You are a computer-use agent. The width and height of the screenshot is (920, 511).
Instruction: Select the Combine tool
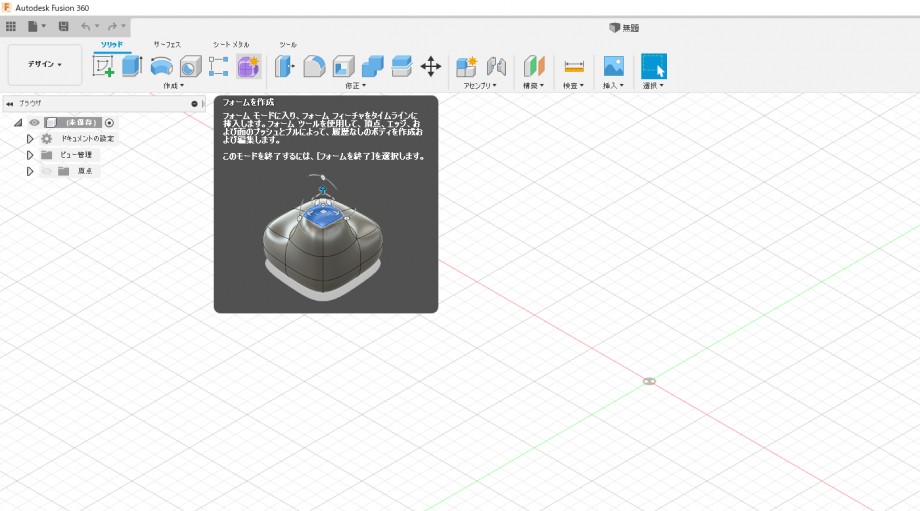[373, 66]
